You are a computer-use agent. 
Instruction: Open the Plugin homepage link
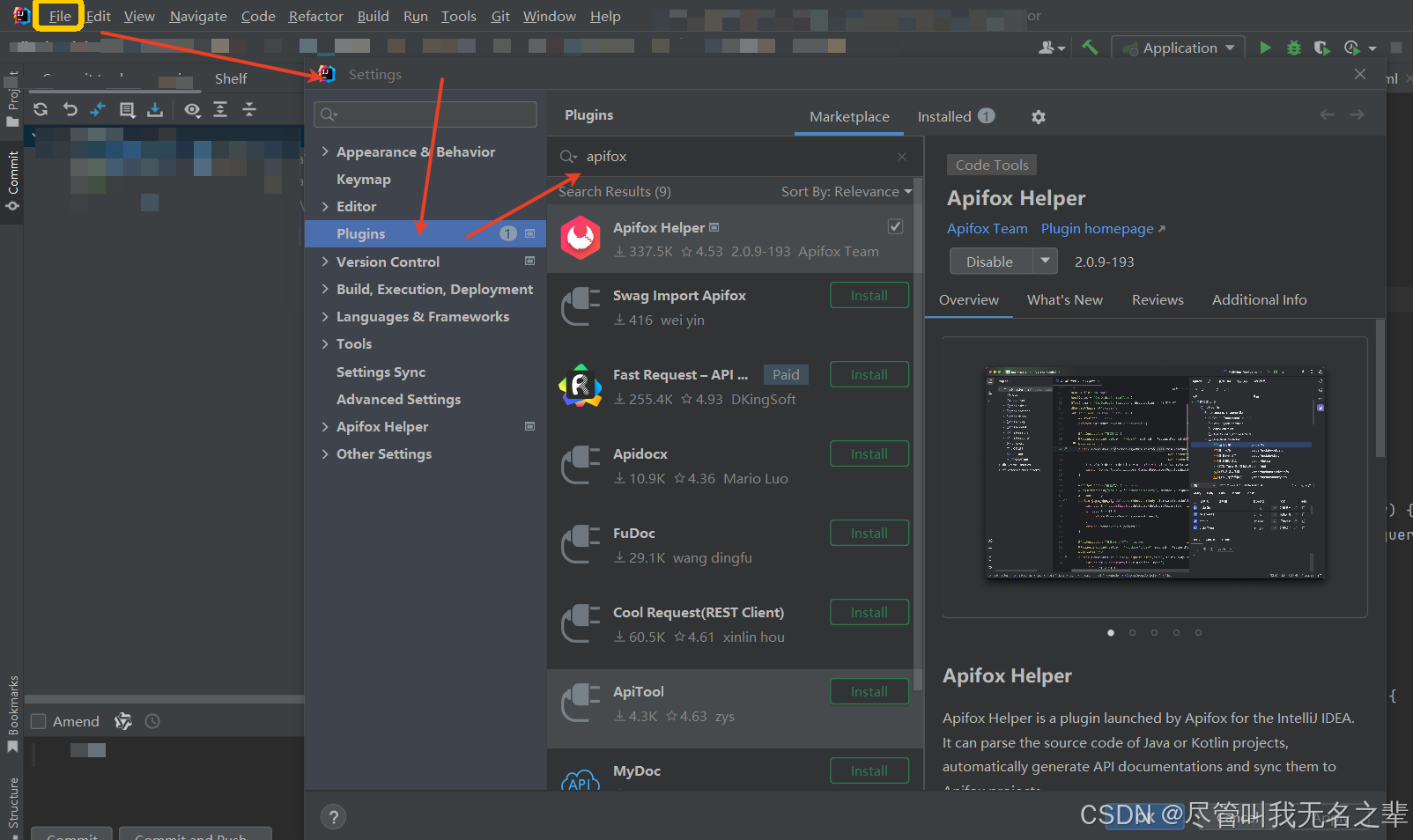pos(1103,229)
